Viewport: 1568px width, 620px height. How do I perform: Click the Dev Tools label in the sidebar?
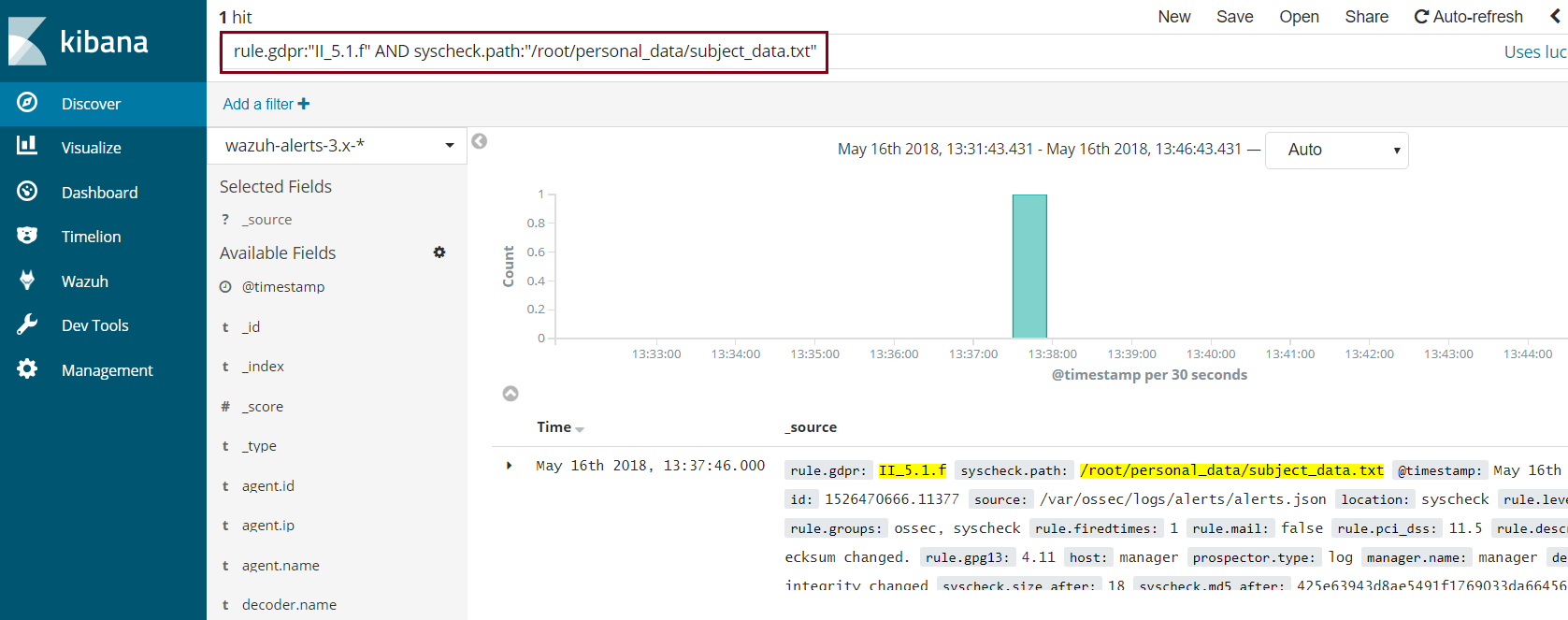click(x=95, y=325)
